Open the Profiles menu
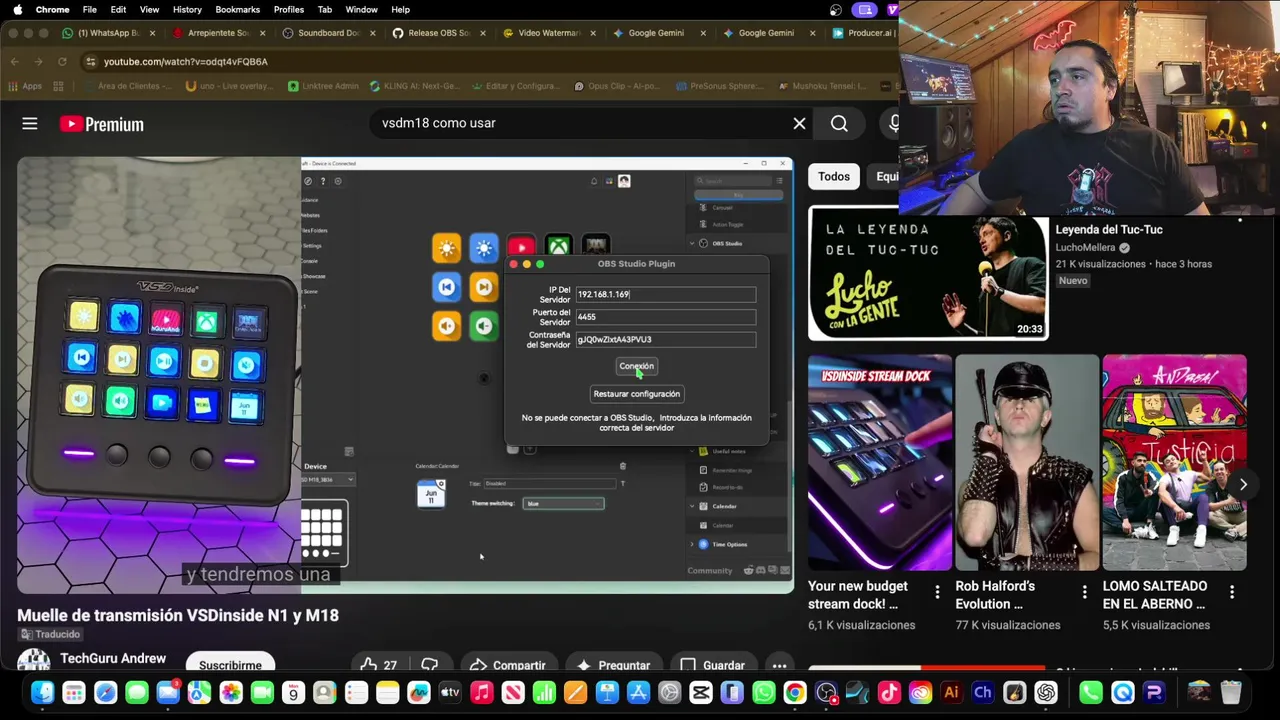Screen dimensions: 1280x720 289,9
